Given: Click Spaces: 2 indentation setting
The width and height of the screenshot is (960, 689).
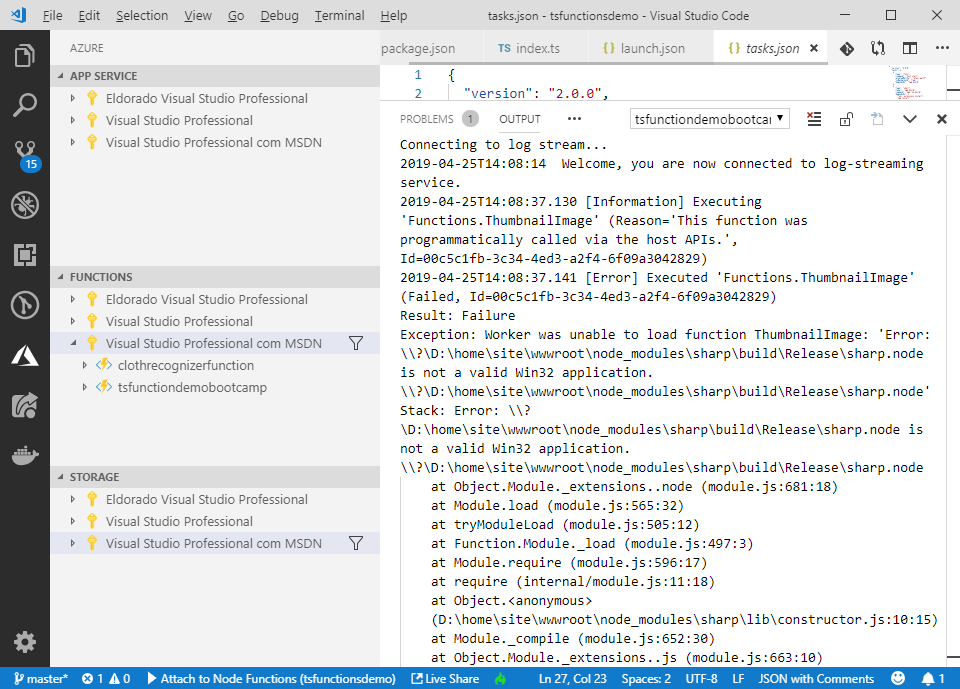Looking at the screenshot, I should [646, 679].
